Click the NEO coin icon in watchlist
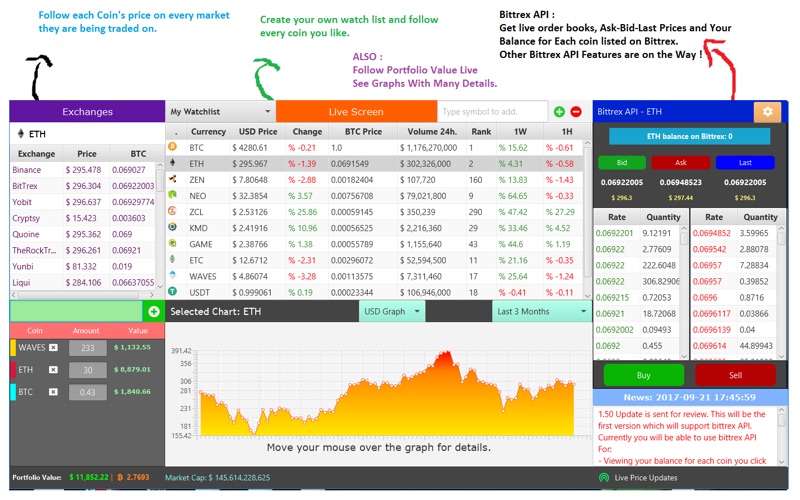The image size is (800, 500). (x=172, y=195)
